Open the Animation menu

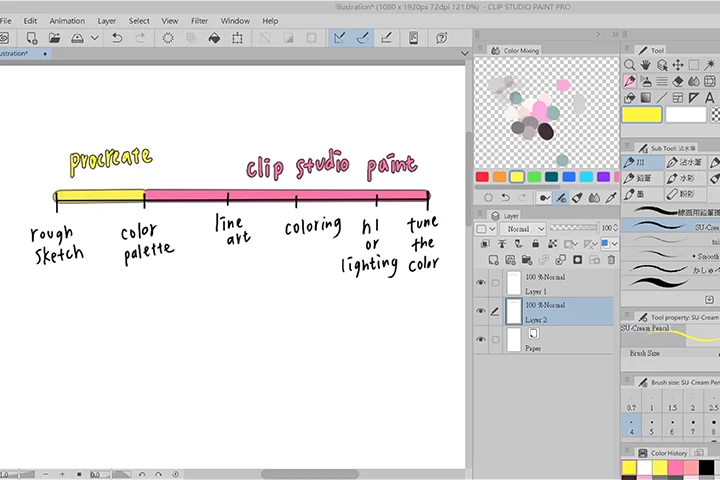(x=67, y=21)
